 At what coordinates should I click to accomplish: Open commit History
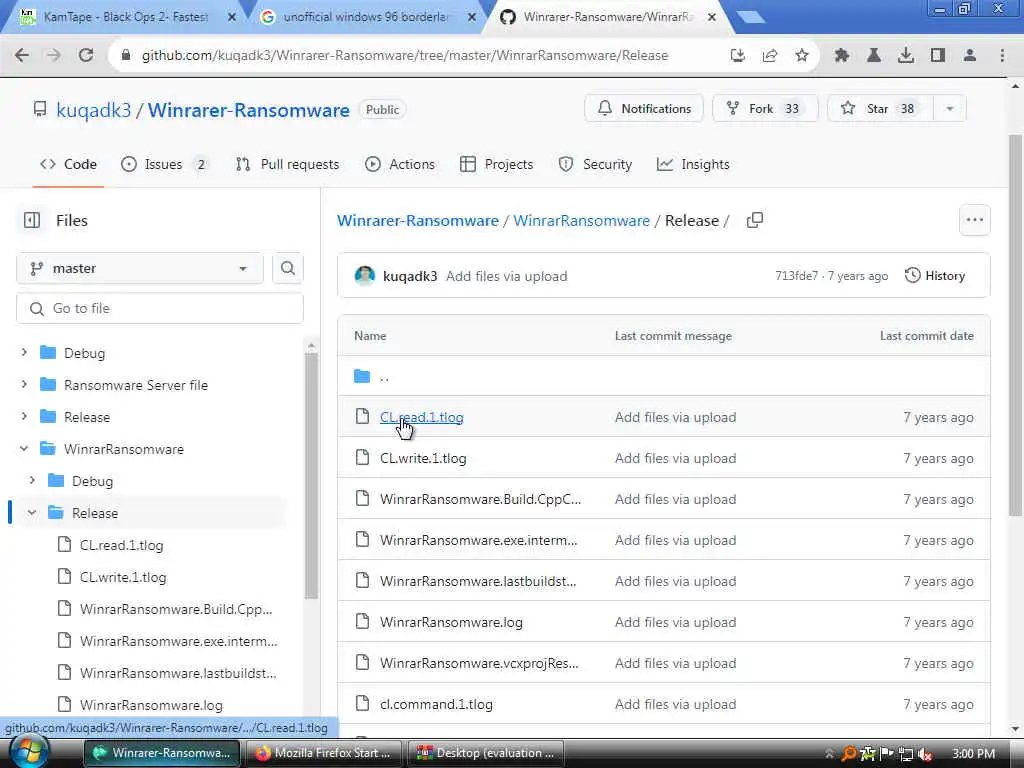click(935, 276)
